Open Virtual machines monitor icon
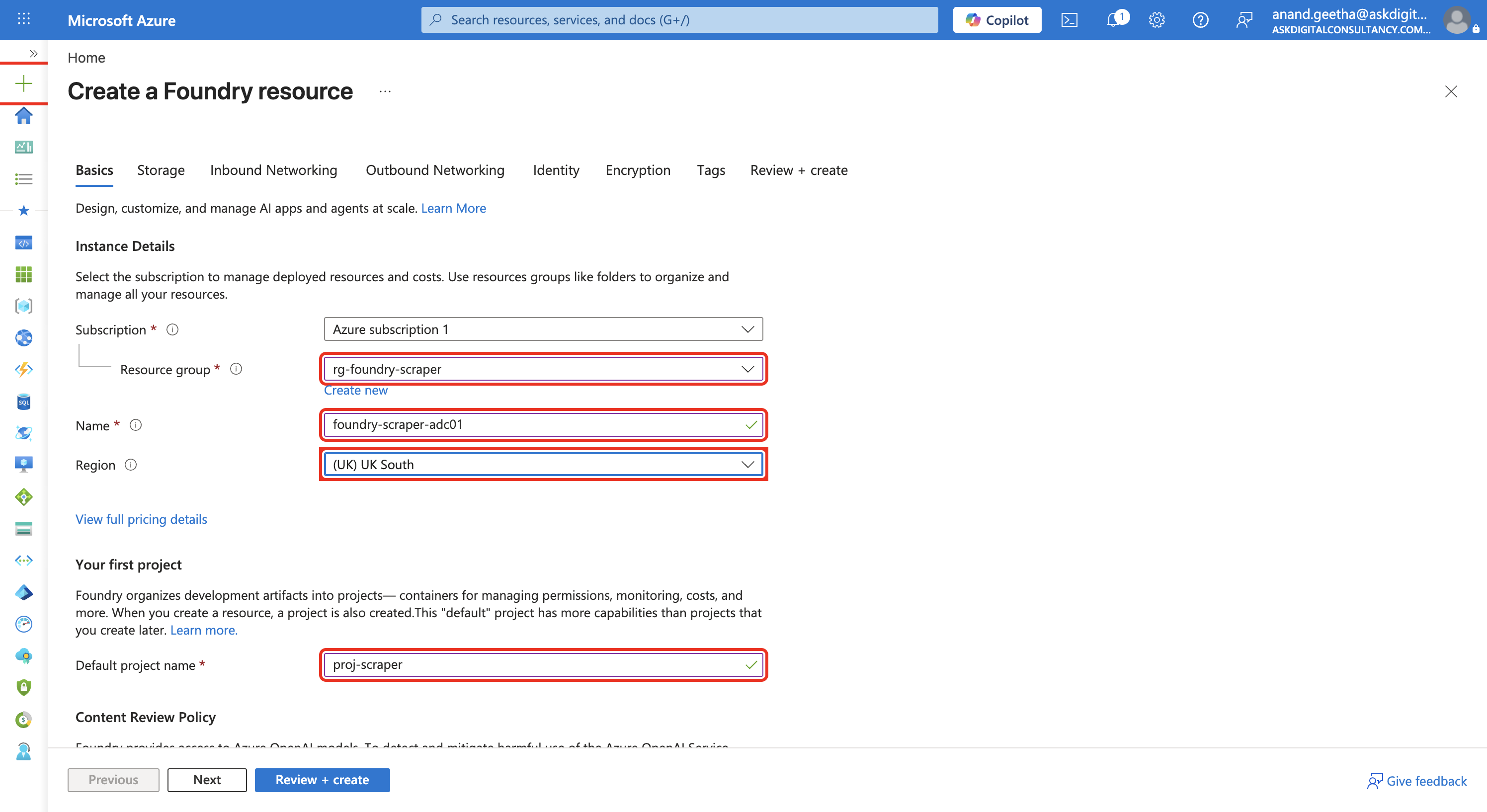The width and height of the screenshot is (1487, 812). point(24,465)
